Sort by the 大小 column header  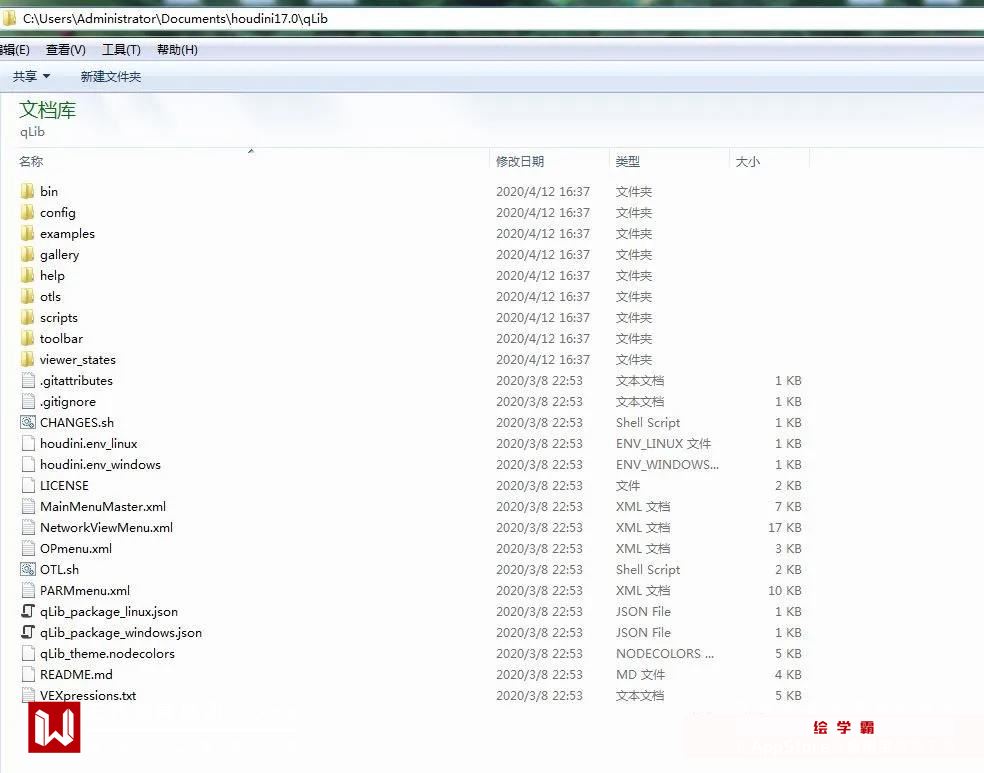click(x=747, y=162)
